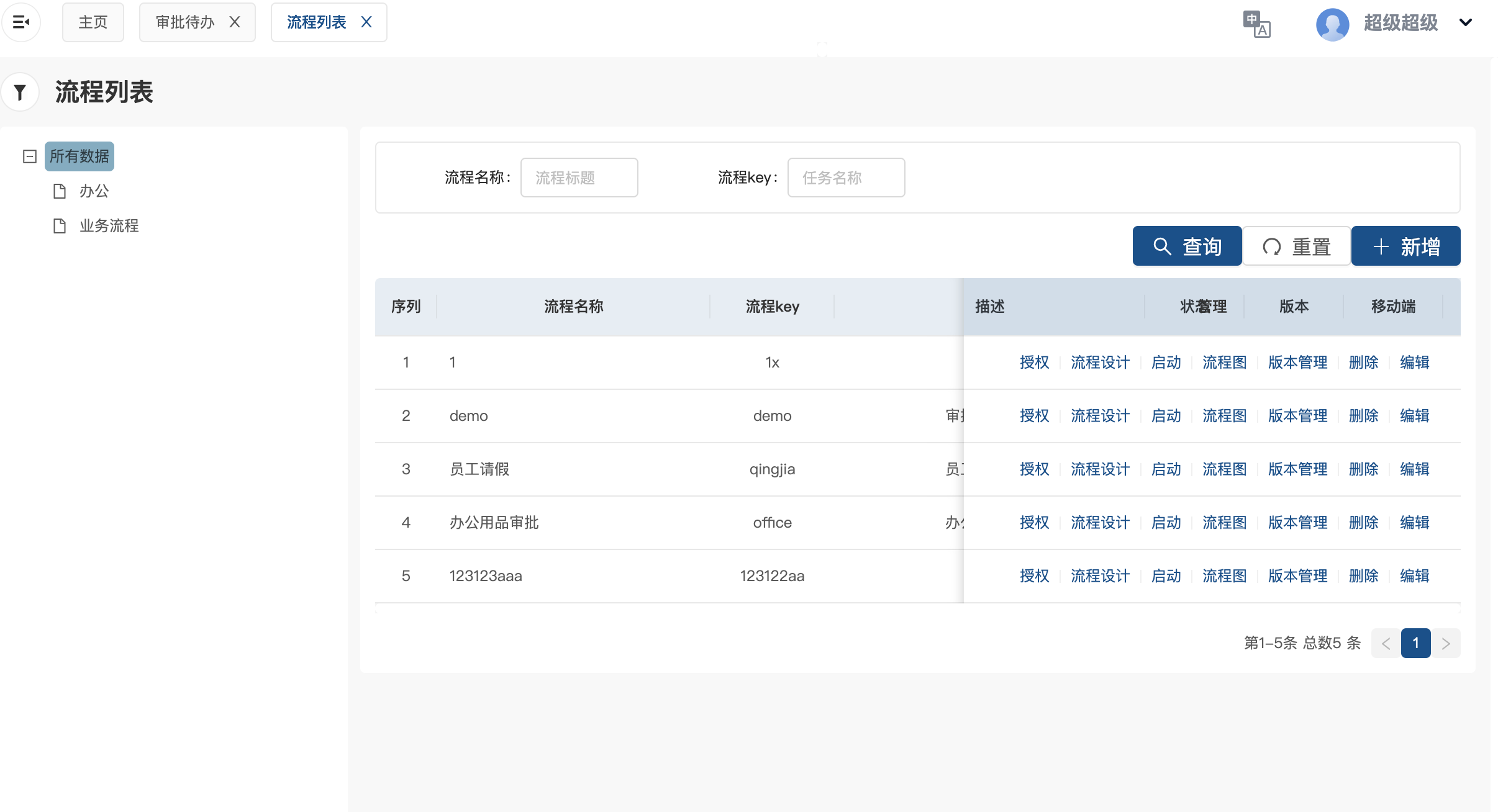Viewport: 1498px width, 812px height.
Task: View 流程图 for the 办公用品审批 row
Action: click(1225, 523)
